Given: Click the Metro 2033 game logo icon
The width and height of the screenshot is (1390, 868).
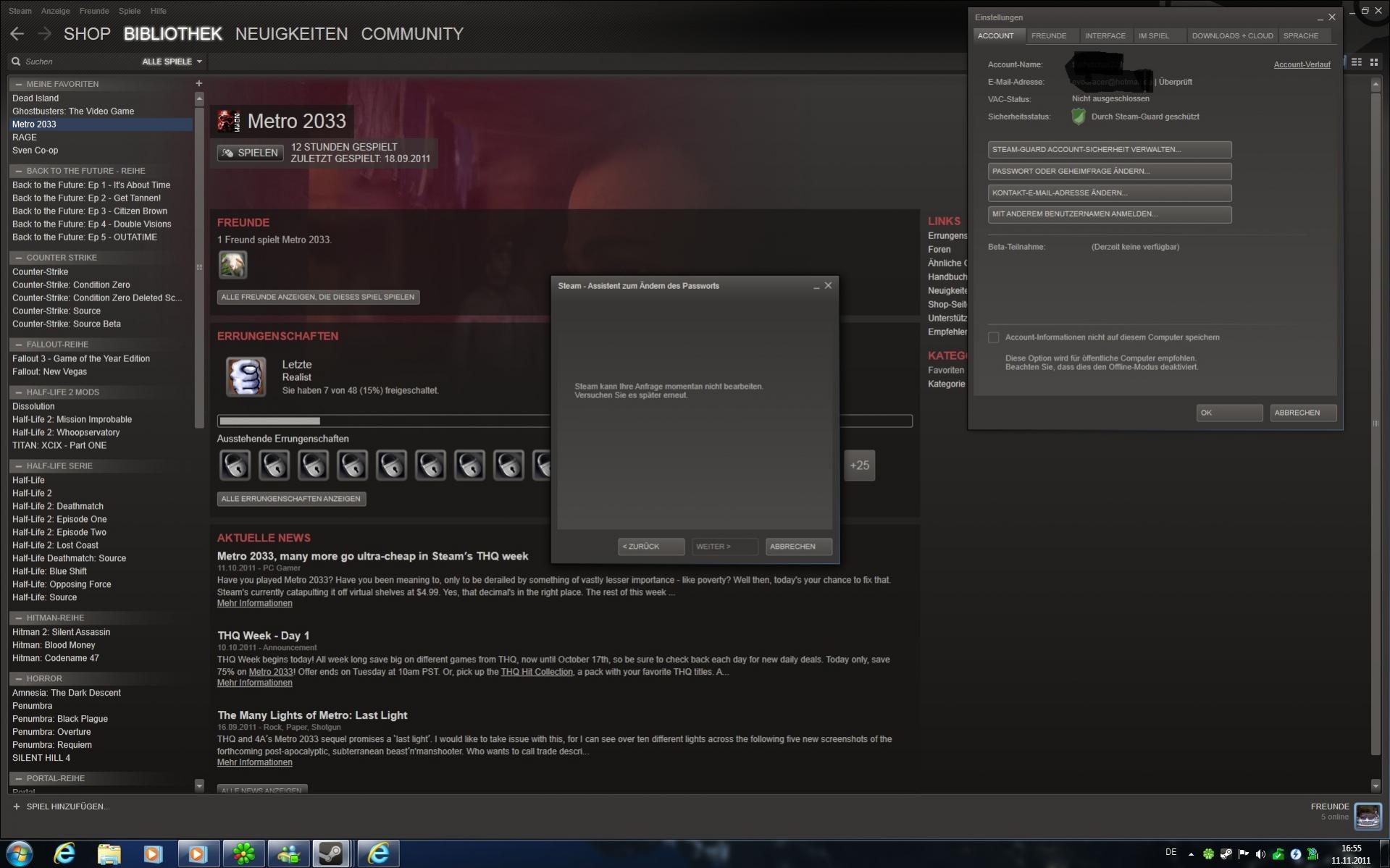Looking at the screenshot, I should click(229, 121).
